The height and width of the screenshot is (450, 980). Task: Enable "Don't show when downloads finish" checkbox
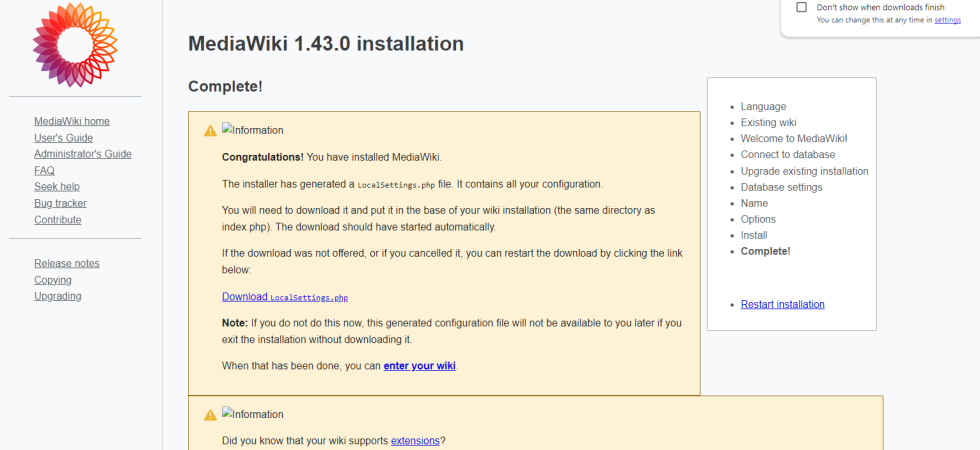point(801,7)
